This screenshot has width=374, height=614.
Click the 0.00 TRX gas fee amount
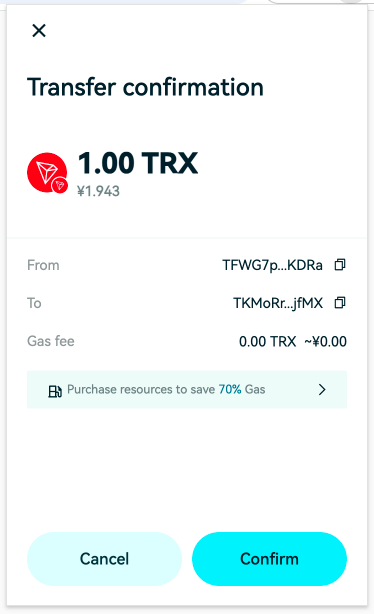pos(267,341)
